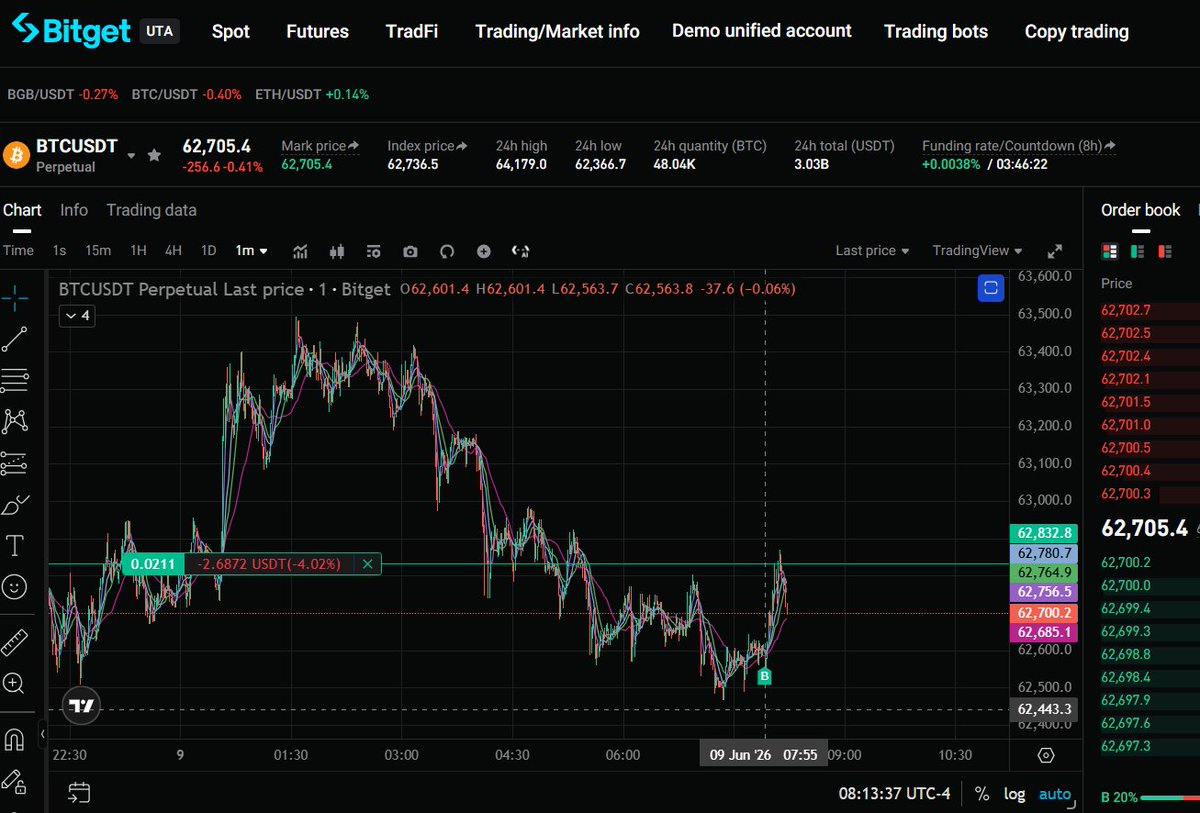
Task: Open the ETH/USDT ticker link
Action: (313, 95)
